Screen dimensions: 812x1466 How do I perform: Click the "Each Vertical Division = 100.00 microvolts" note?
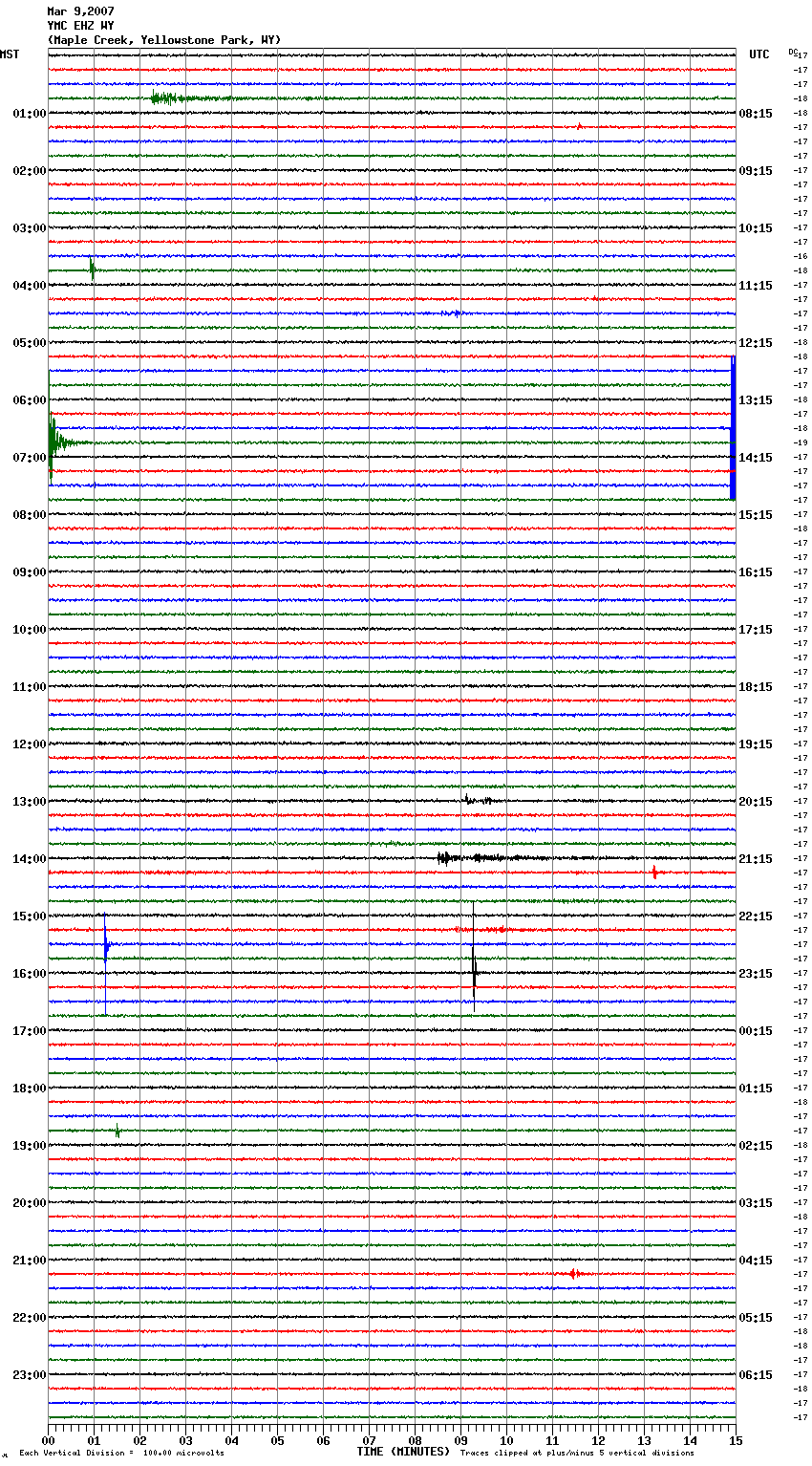pyautogui.click(x=121, y=1453)
